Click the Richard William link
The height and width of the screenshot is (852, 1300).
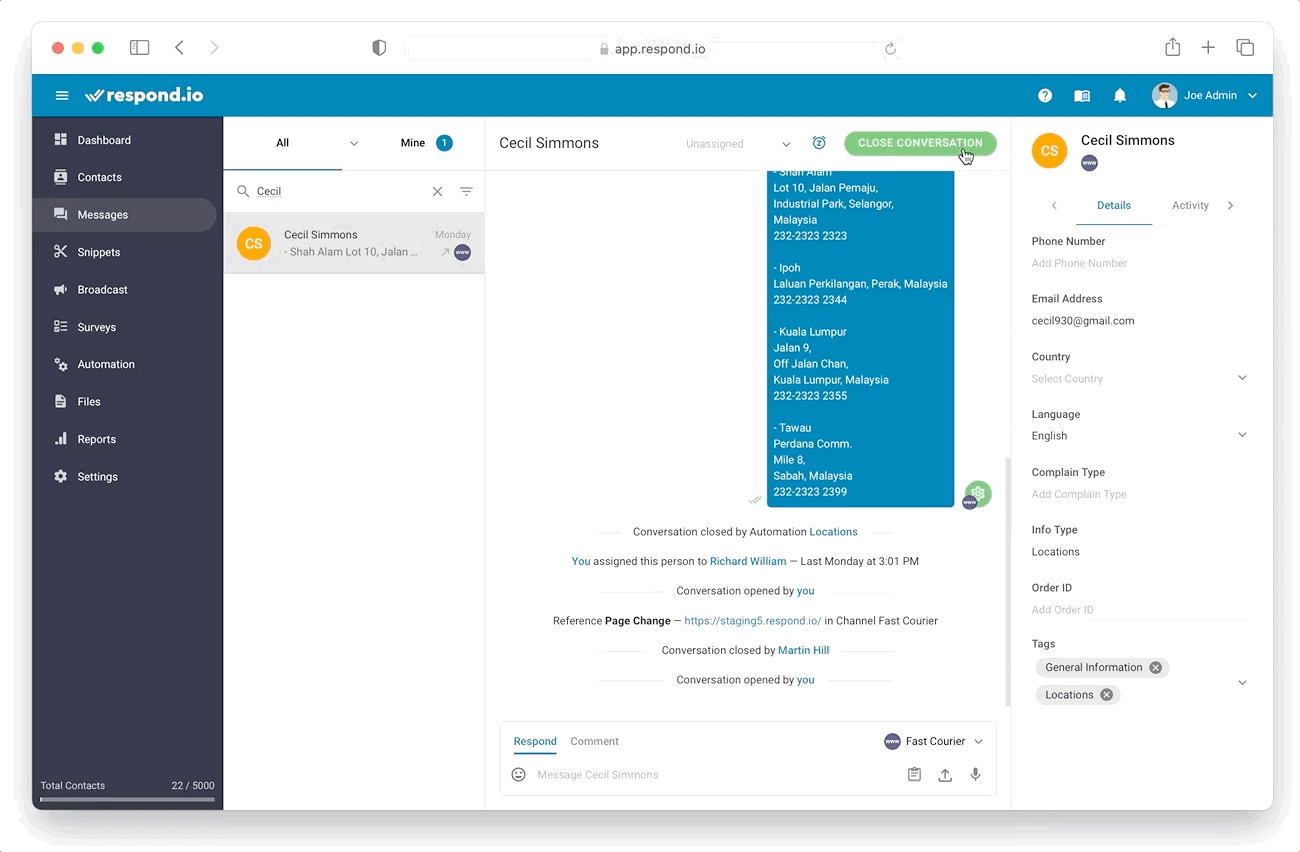[x=748, y=562]
